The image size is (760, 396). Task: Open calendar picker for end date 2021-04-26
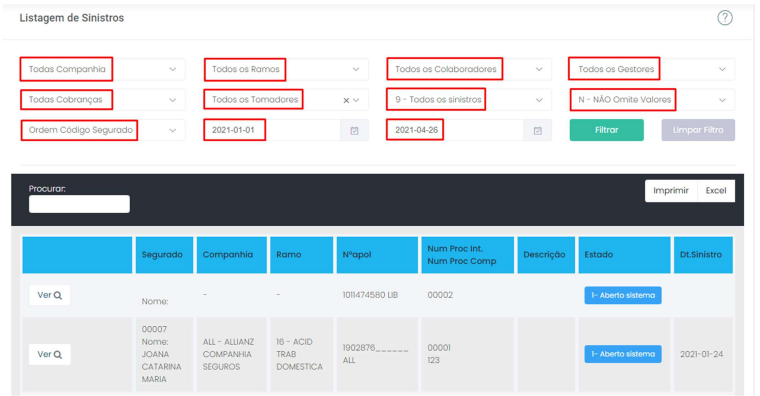(x=538, y=130)
